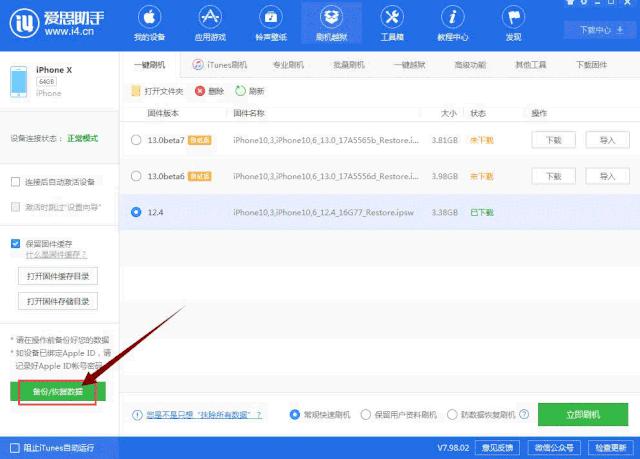The width and height of the screenshot is (640, 459).
Task: Open 抹除所有数据 question link
Action: click(204, 415)
